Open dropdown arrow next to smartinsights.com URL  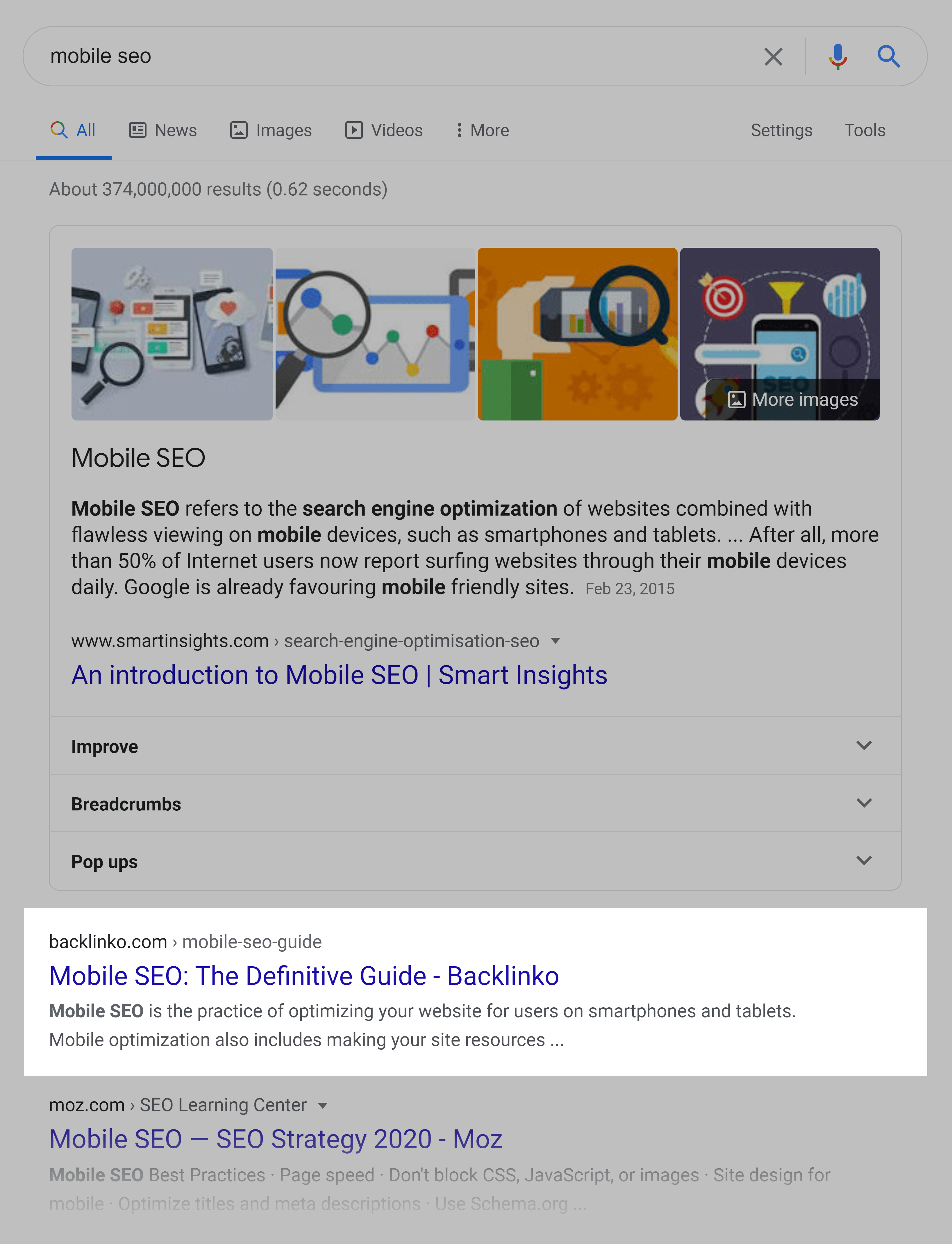pos(555,641)
